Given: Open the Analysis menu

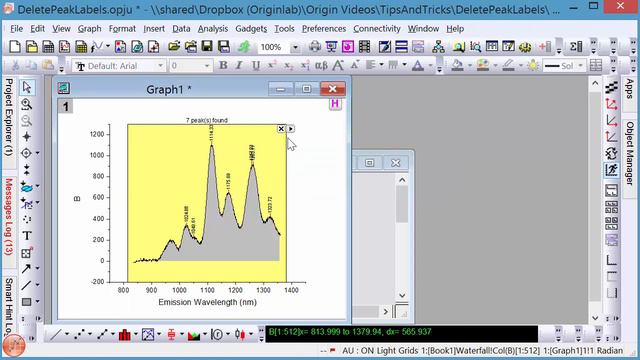Looking at the screenshot, I should coord(213,29).
